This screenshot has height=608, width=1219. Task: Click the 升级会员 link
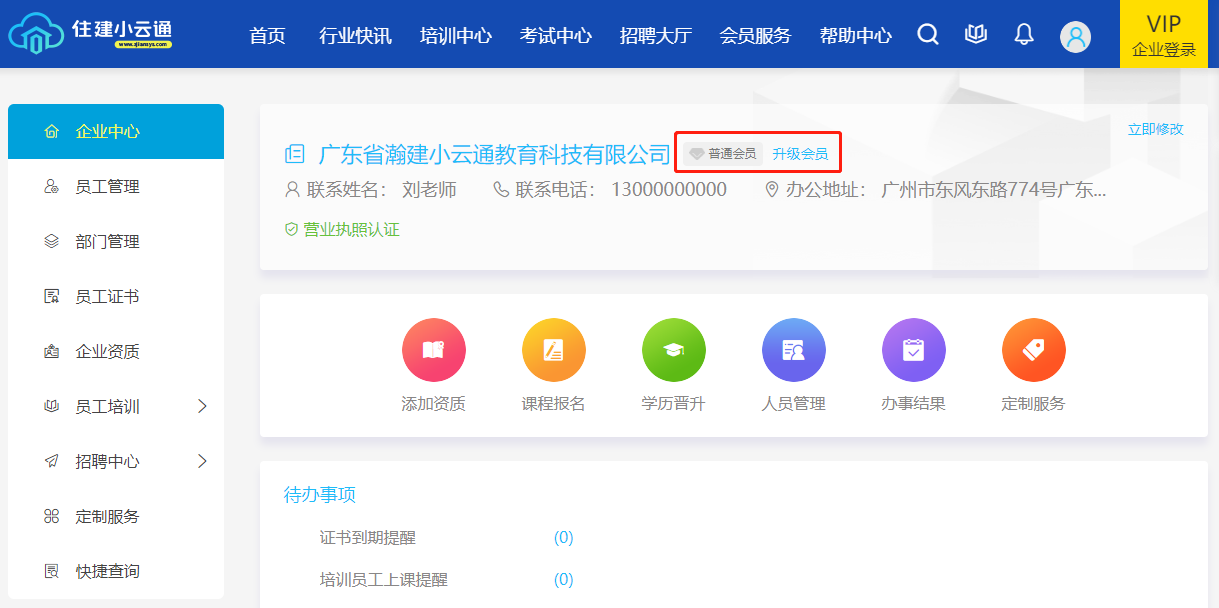tap(800, 154)
